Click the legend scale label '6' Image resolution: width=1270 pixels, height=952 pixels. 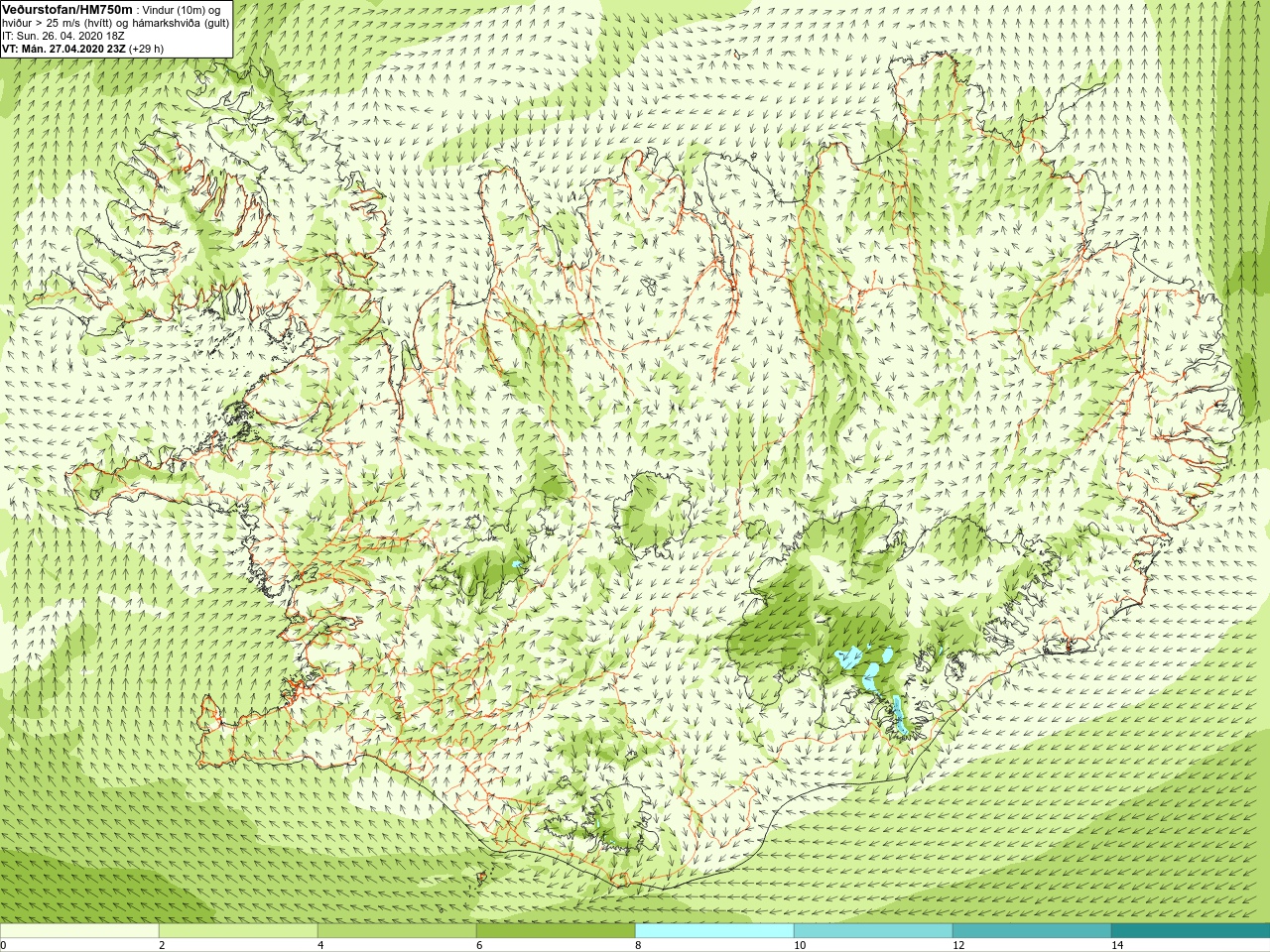pyautogui.click(x=479, y=945)
